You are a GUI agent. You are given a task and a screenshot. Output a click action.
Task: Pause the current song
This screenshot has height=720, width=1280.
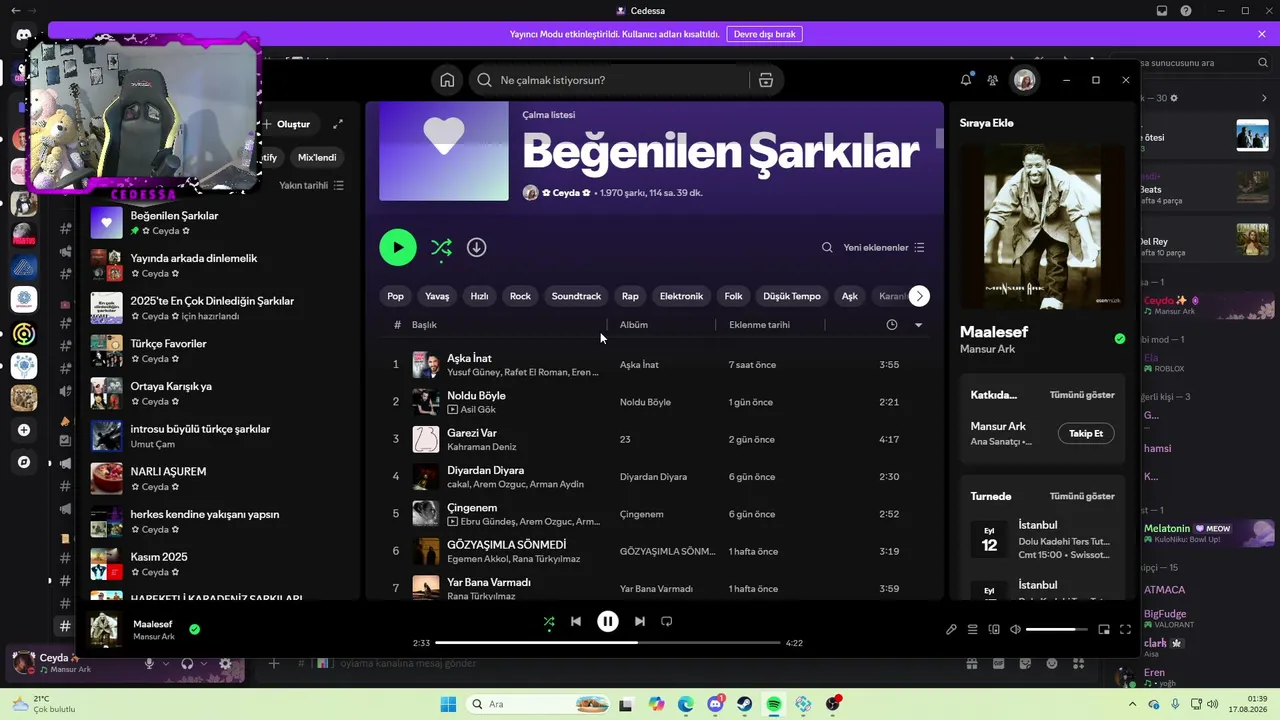pyautogui.click(x=608, y=621)
